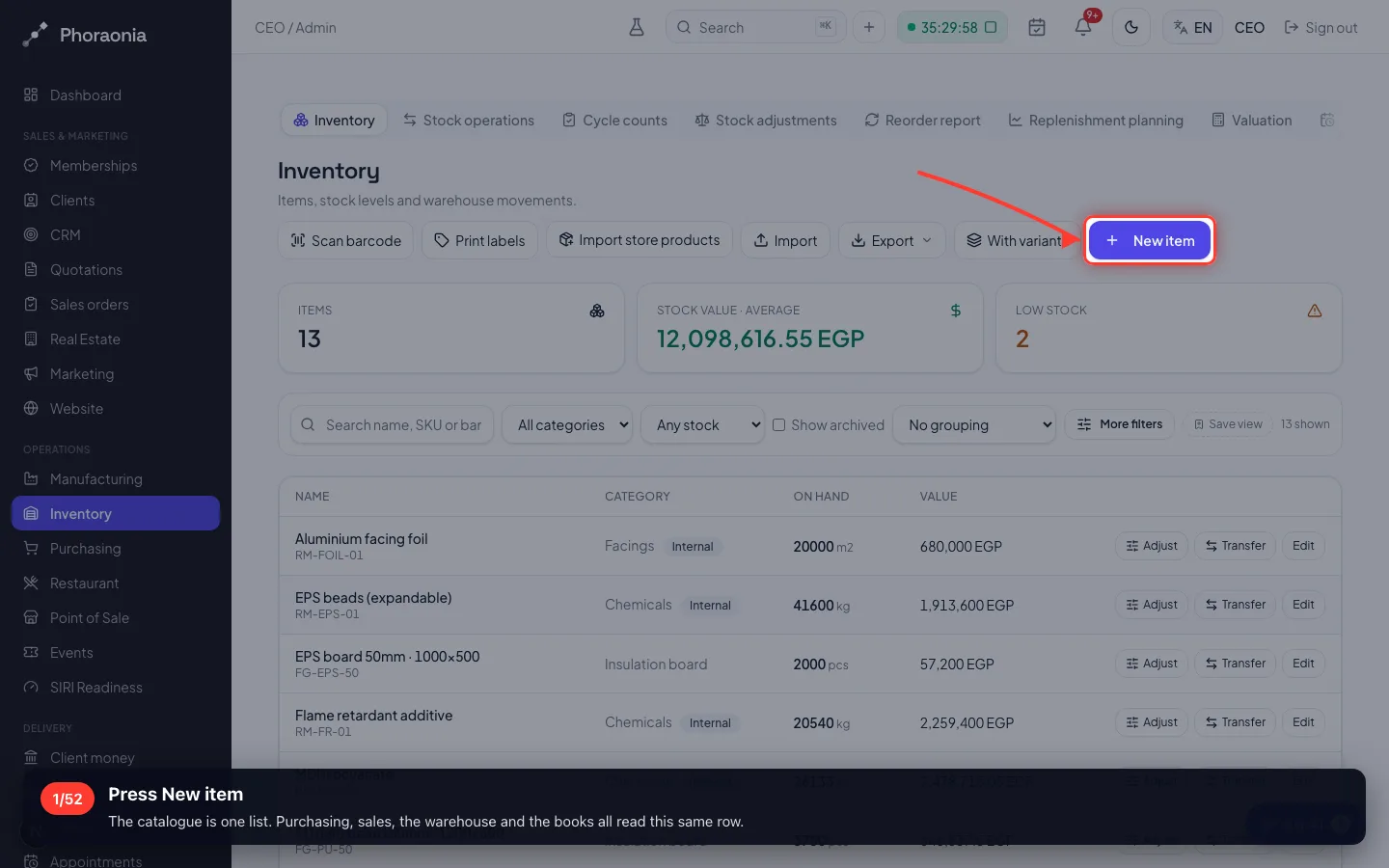Image resolution: width=1389 pixels, height=868 pixels.
Task: Open Restaurant in sidebar
Action: 116,583
